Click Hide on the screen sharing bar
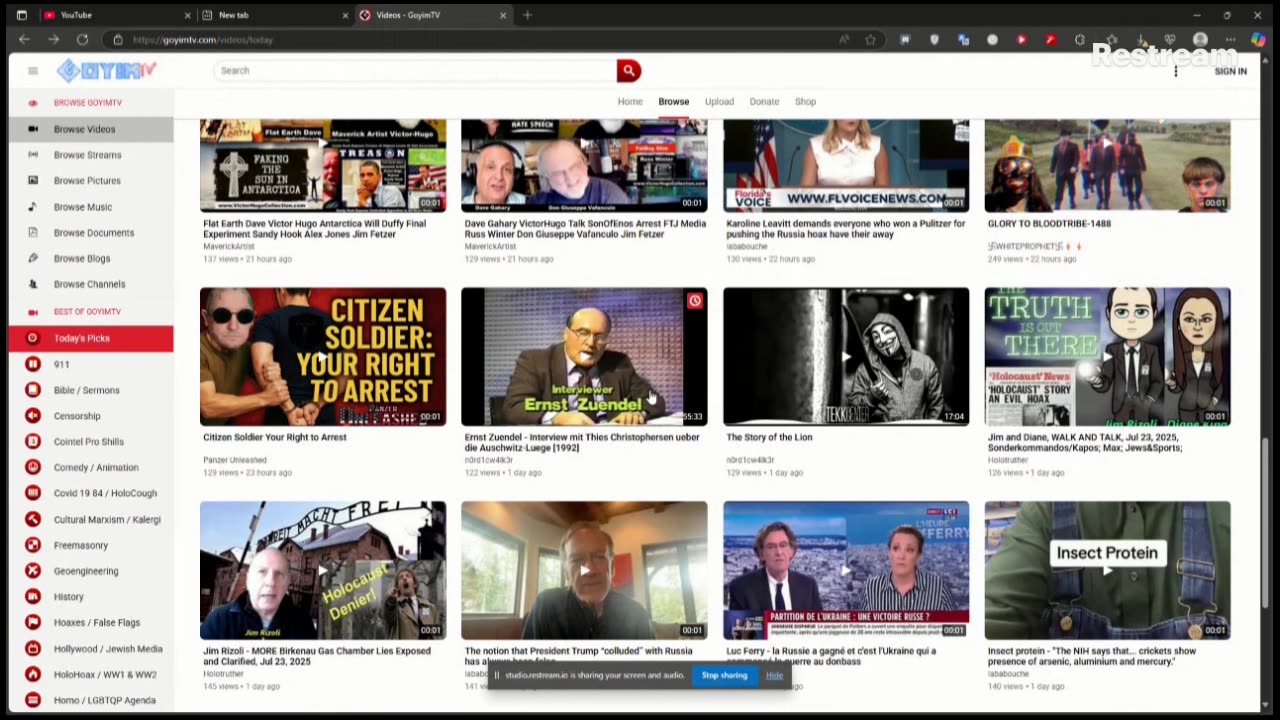Viewport: 1280px width, 720px height. [x=774, y=675]
